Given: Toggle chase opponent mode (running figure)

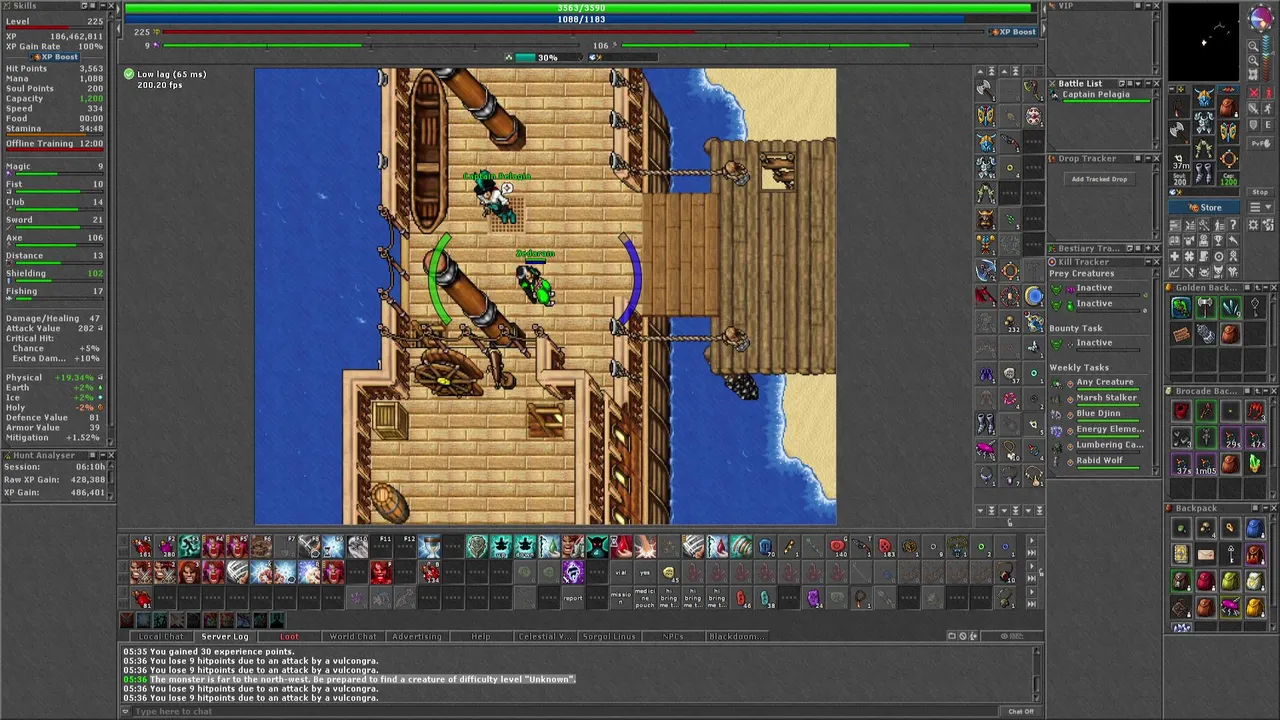Looking at the screenshot, I should (1268, 109).
